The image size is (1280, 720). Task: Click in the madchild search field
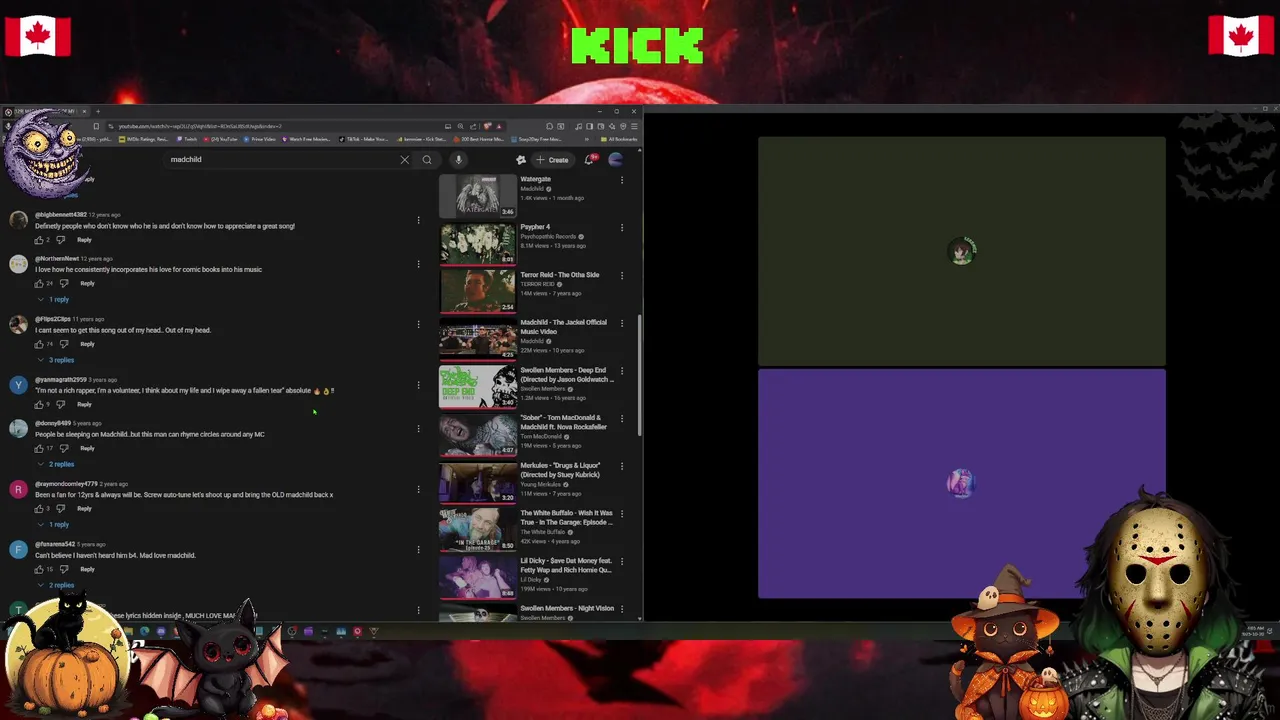pyautogui.click(x=280, y=160)
